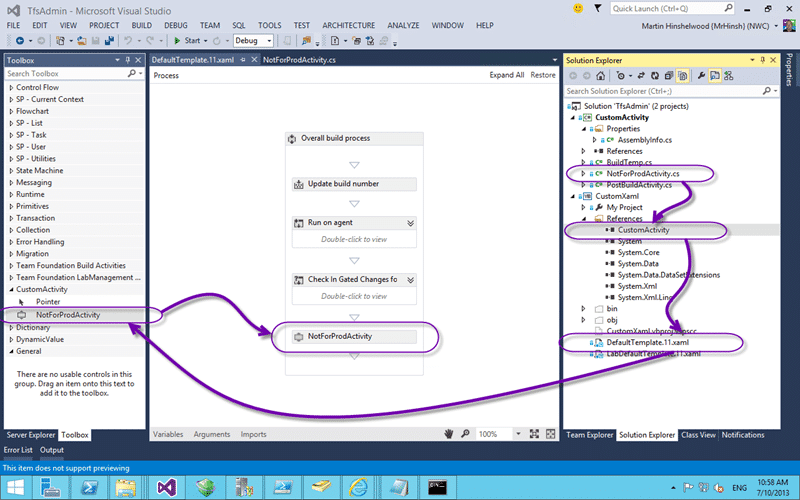
Task: Sync with Active Document in Solution Explorer
Action: [x=641, y=76]
